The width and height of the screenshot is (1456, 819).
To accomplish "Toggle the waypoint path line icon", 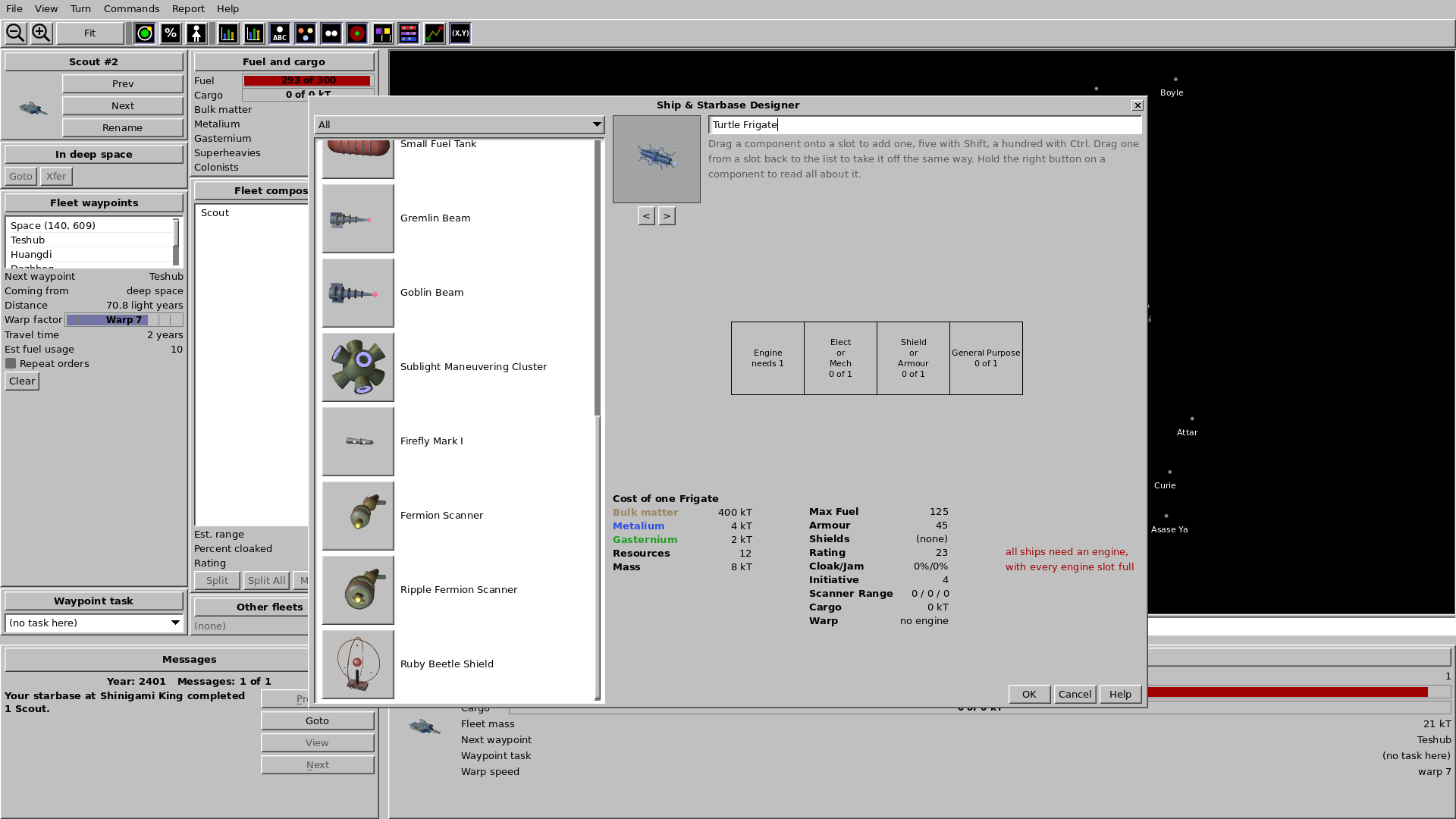I will (x=435, y=33).
